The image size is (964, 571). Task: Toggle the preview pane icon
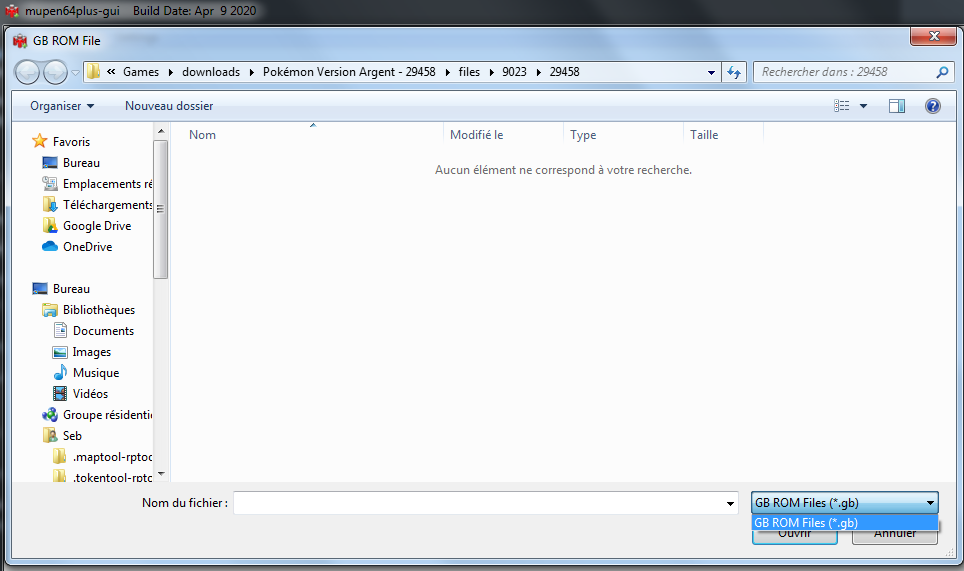(x=896, y=106)
